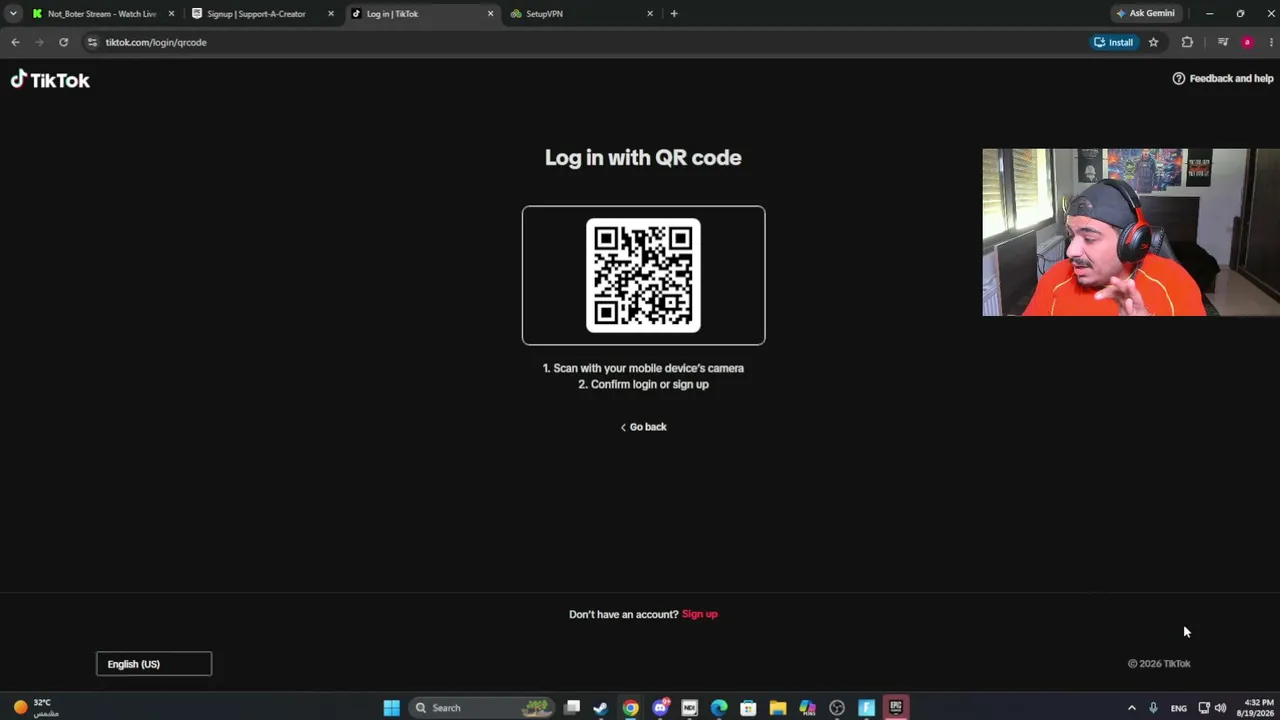This screenshot has width=1280, height=720.
Task: Close the Signup Support-A-Creator tab
Action: point(331,14)
